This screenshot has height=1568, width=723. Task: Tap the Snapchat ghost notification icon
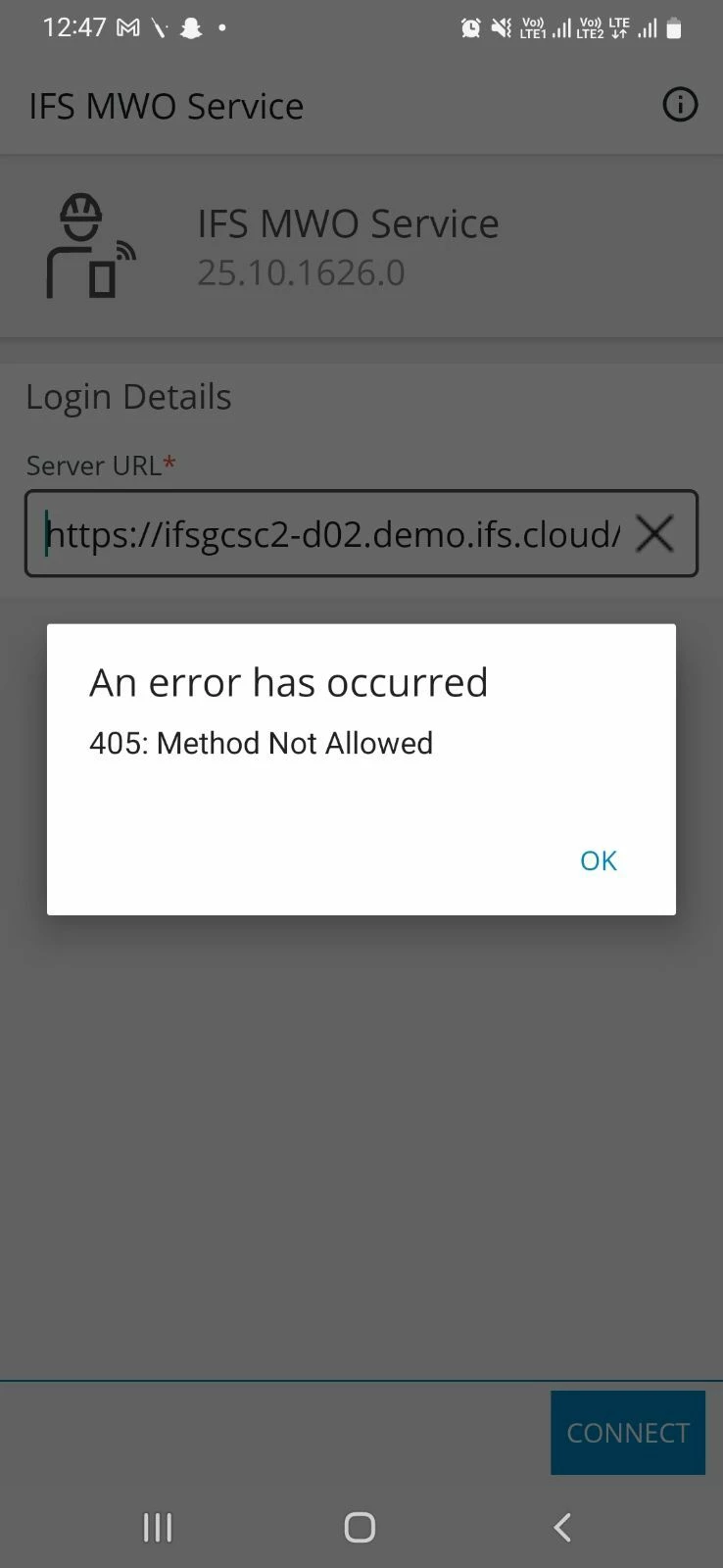click(x=191, y=28)
